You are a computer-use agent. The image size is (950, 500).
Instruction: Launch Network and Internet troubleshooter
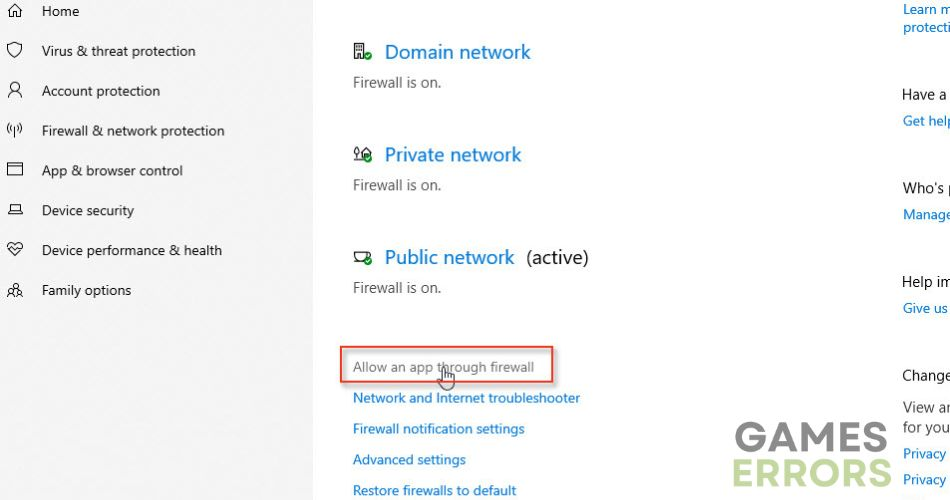coord(466,398)
